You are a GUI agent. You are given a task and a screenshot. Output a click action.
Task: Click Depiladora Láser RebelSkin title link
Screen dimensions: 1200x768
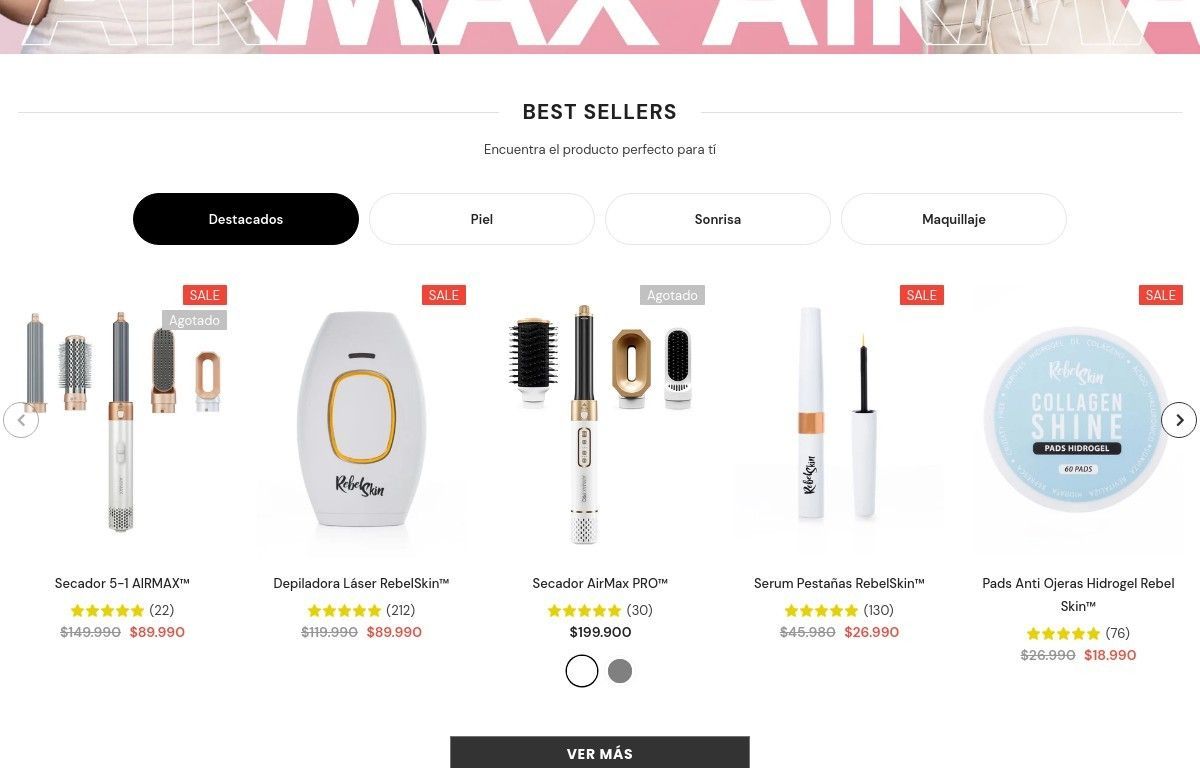(361, 583)
